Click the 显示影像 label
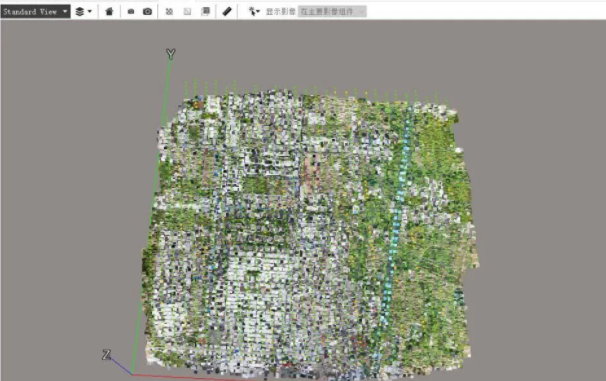Image resolution: width=606 pixels, height=381 pixels. (281, 12)
